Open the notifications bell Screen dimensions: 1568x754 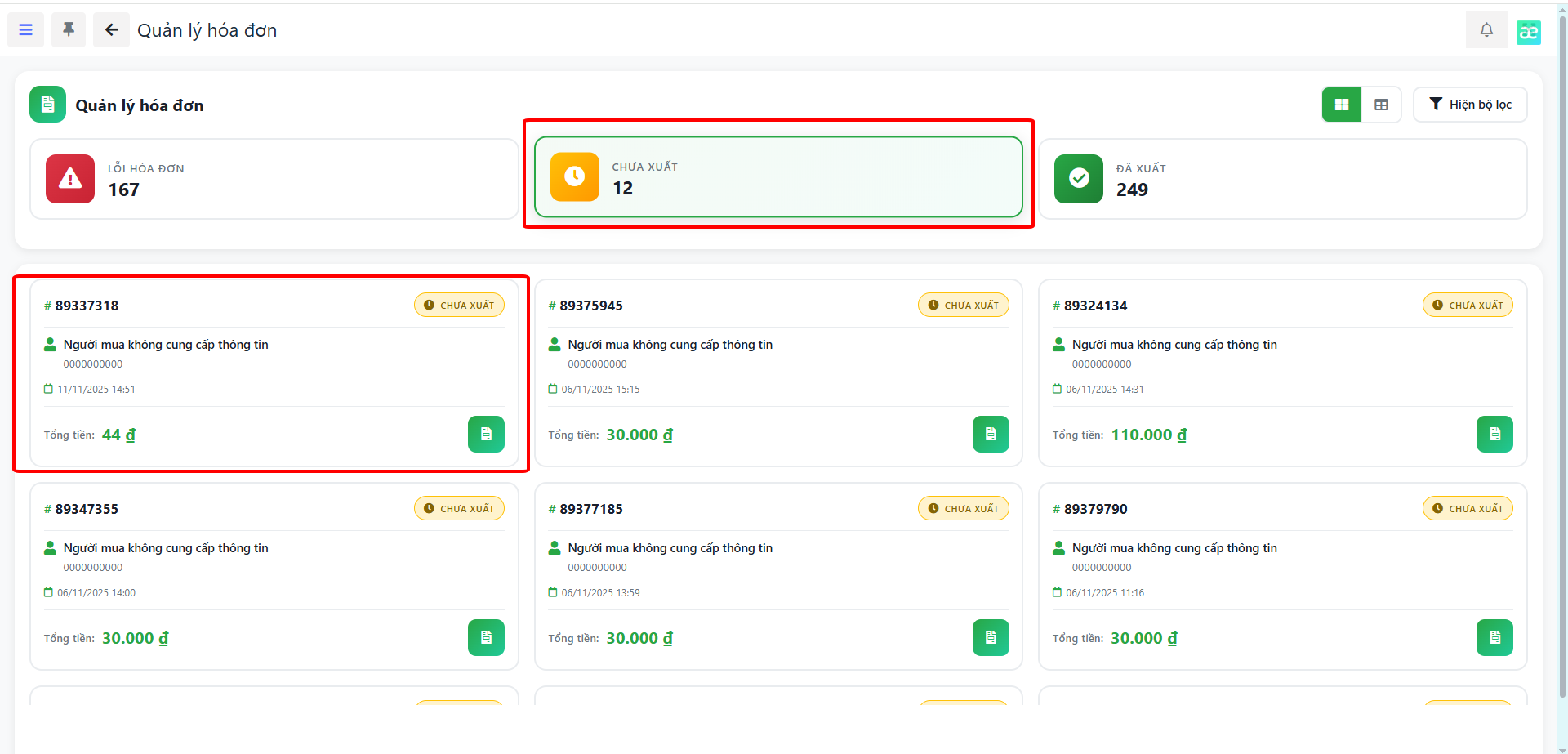[1486, 30]
